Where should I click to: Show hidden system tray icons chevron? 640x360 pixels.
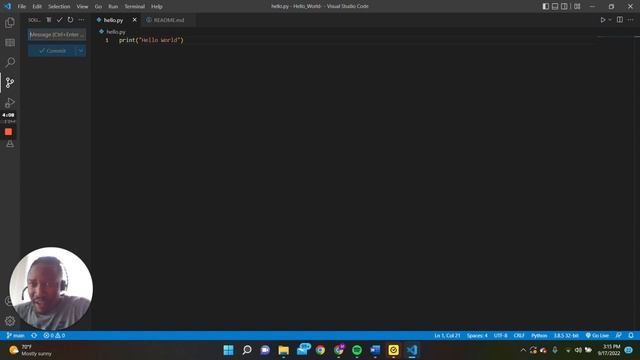tap(523, 350)
